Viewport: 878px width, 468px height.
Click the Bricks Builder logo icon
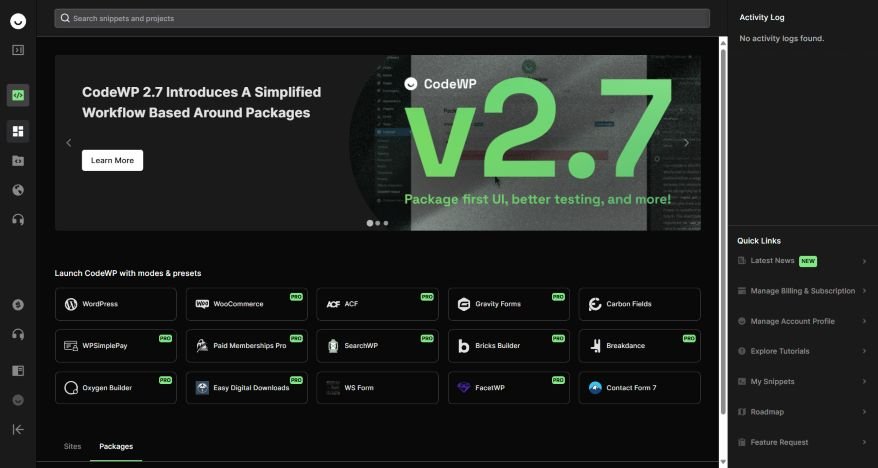click(x=464, y=346)
